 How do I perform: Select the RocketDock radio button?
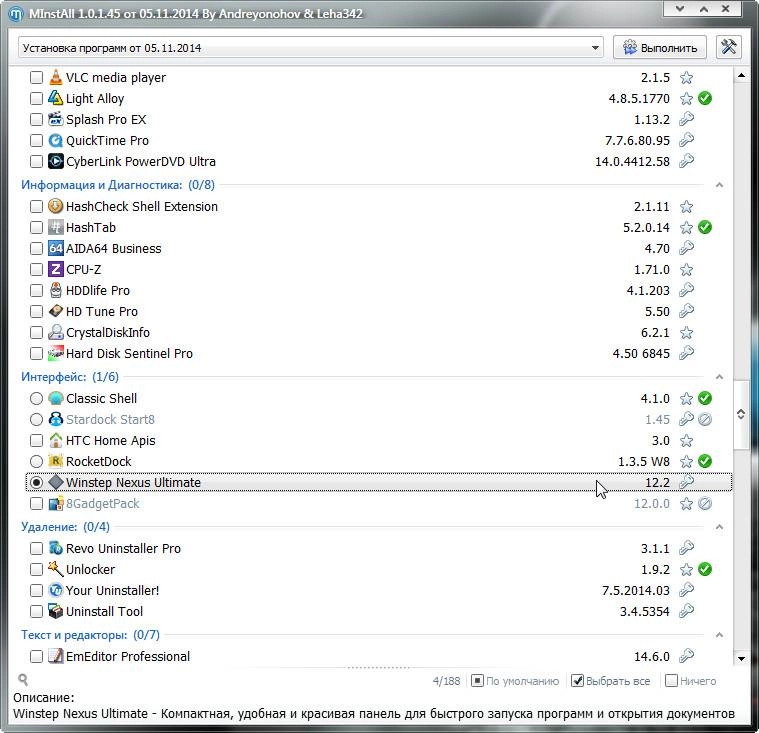(x=36, y=461)
